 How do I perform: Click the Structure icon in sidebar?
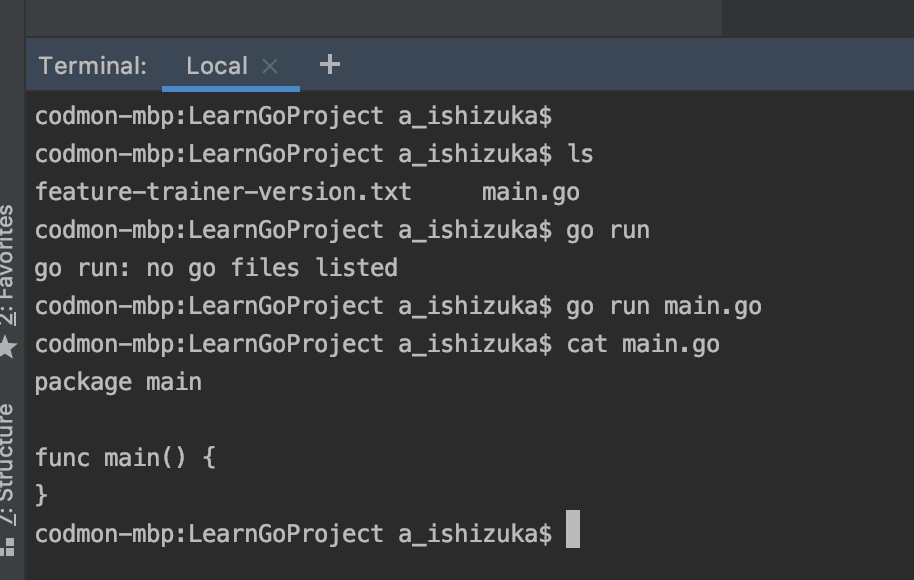click(8, 546)
